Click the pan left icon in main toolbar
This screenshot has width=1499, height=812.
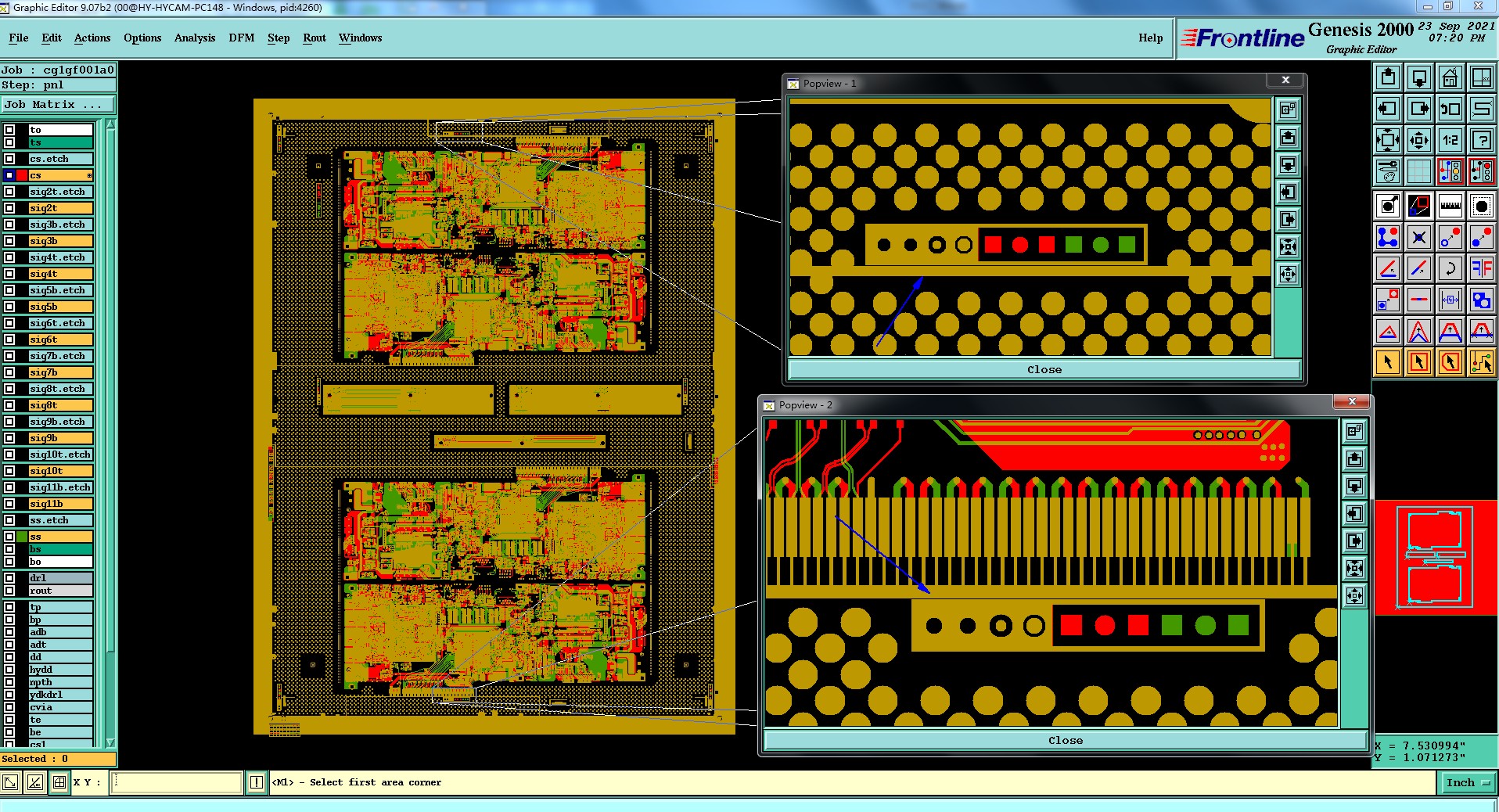point(1388,109)
